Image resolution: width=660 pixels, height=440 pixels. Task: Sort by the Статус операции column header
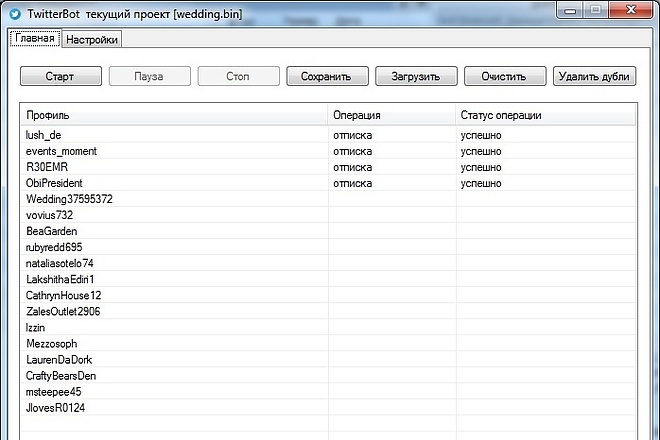pyautogui.click(x=546, y=115)
